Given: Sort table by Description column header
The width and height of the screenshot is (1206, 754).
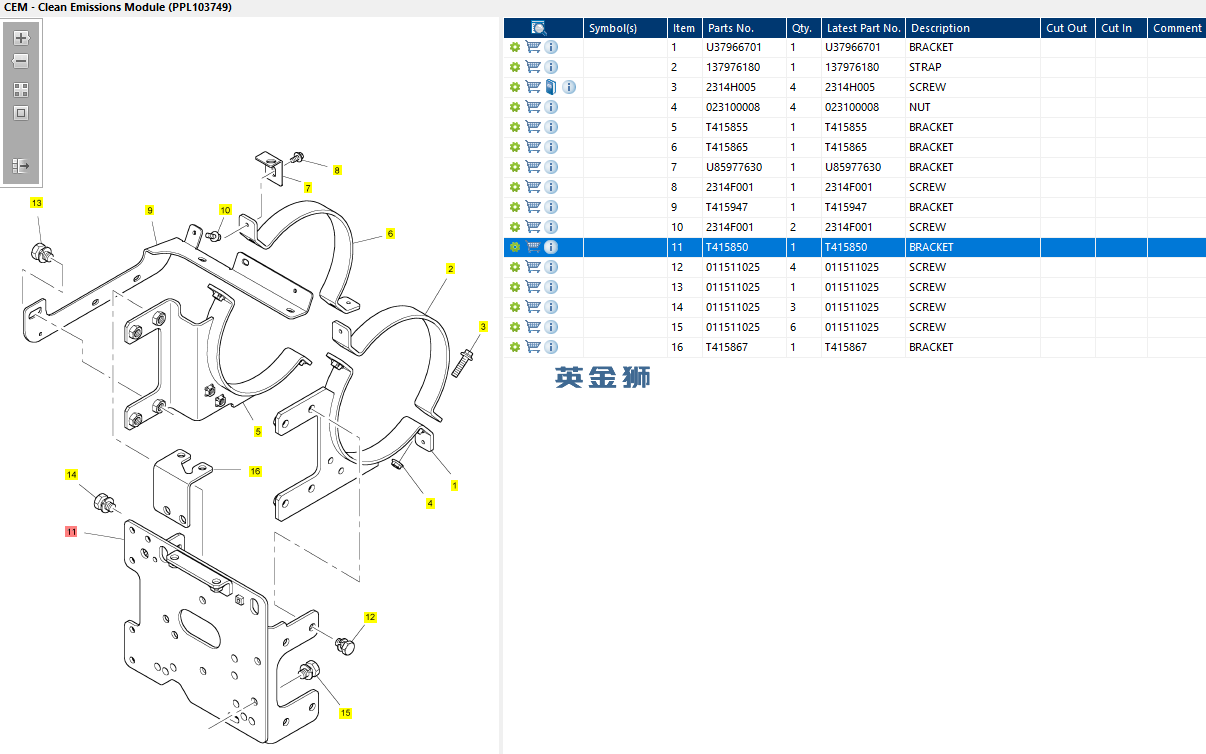Looking at the screenshot, I should coord(939,28).
